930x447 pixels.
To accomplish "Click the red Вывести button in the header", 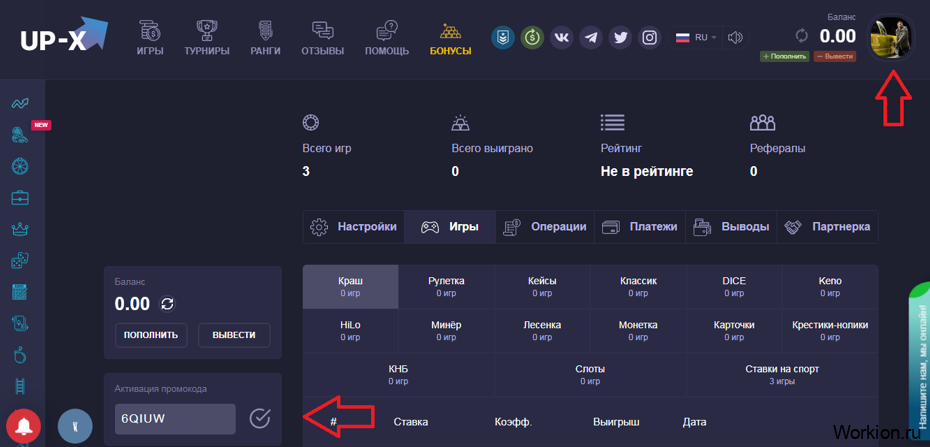I will 834,57.
